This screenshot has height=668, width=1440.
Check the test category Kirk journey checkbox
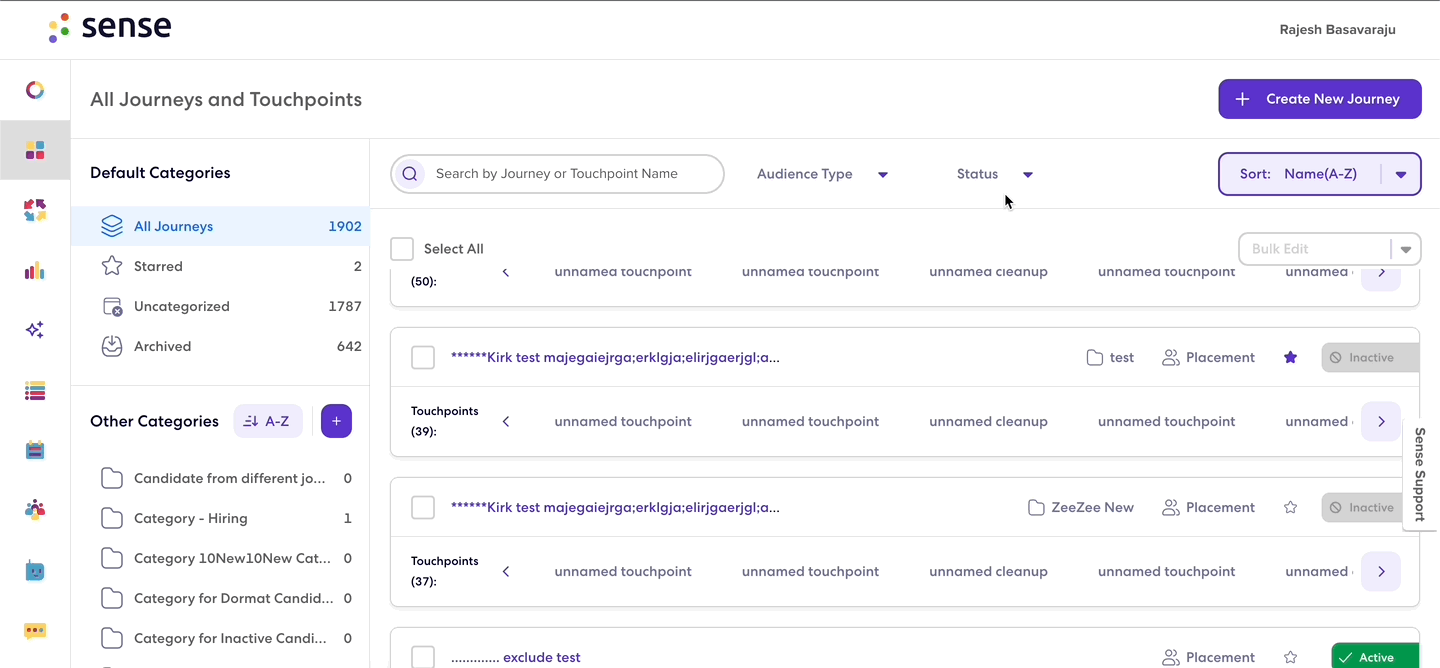(x=423, y=357)
